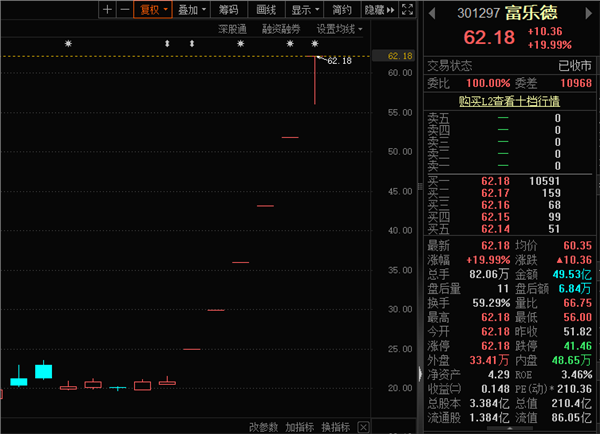Open the 复权 dropdown
This screenshot has height=434, width=600.
[x=153, y=9]
